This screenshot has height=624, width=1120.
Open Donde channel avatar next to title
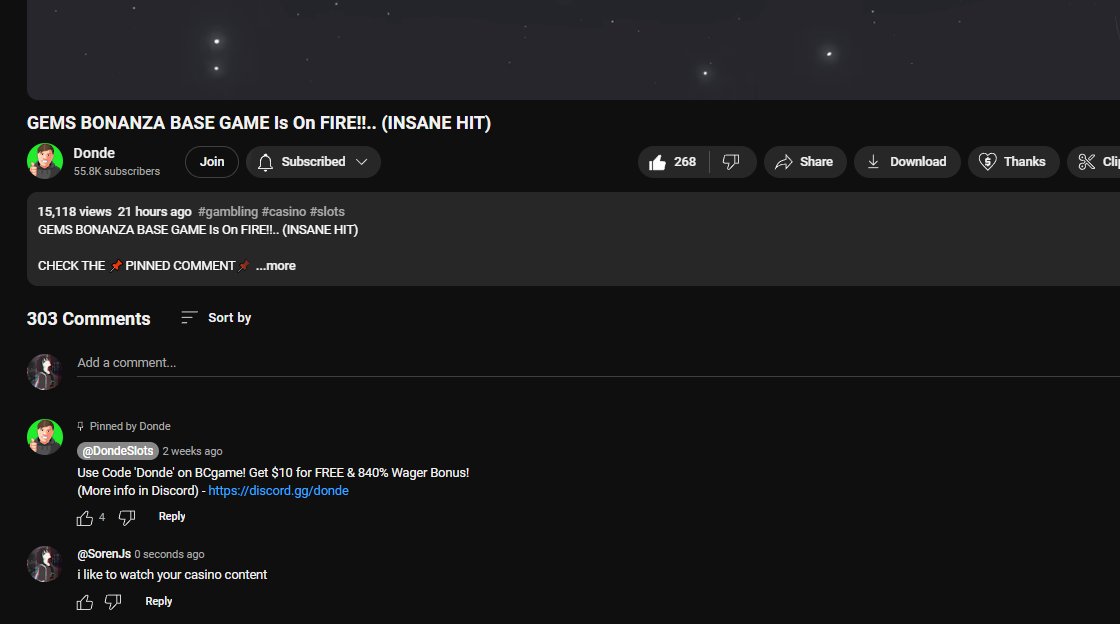point(45,161)
